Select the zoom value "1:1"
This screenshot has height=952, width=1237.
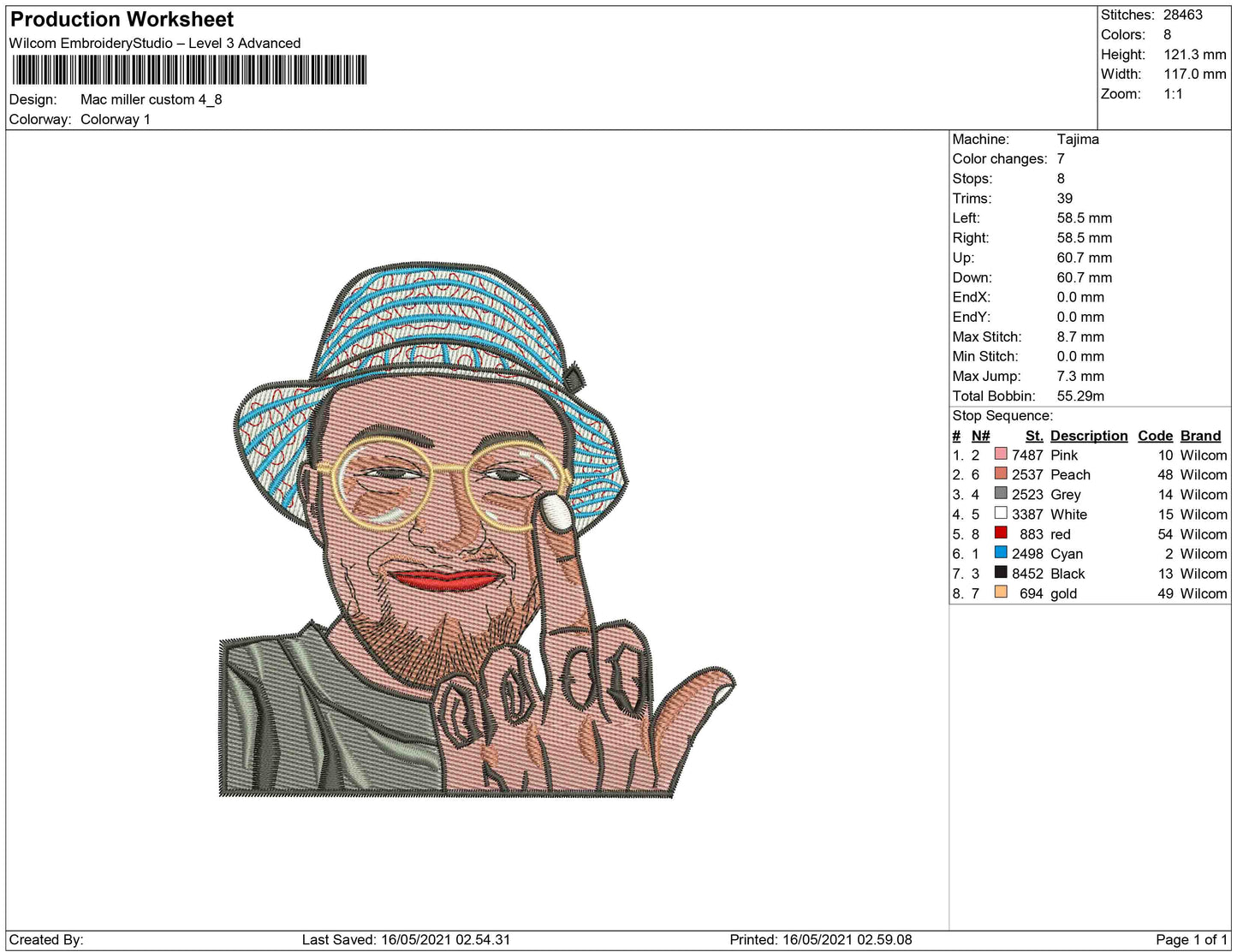tap(1174, 94)
